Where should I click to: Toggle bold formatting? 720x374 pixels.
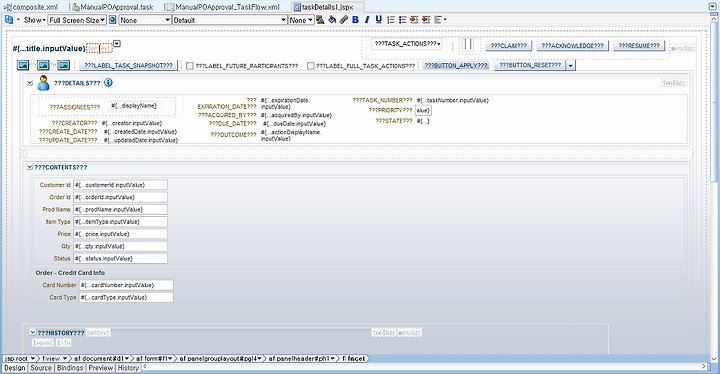[355, 20]
